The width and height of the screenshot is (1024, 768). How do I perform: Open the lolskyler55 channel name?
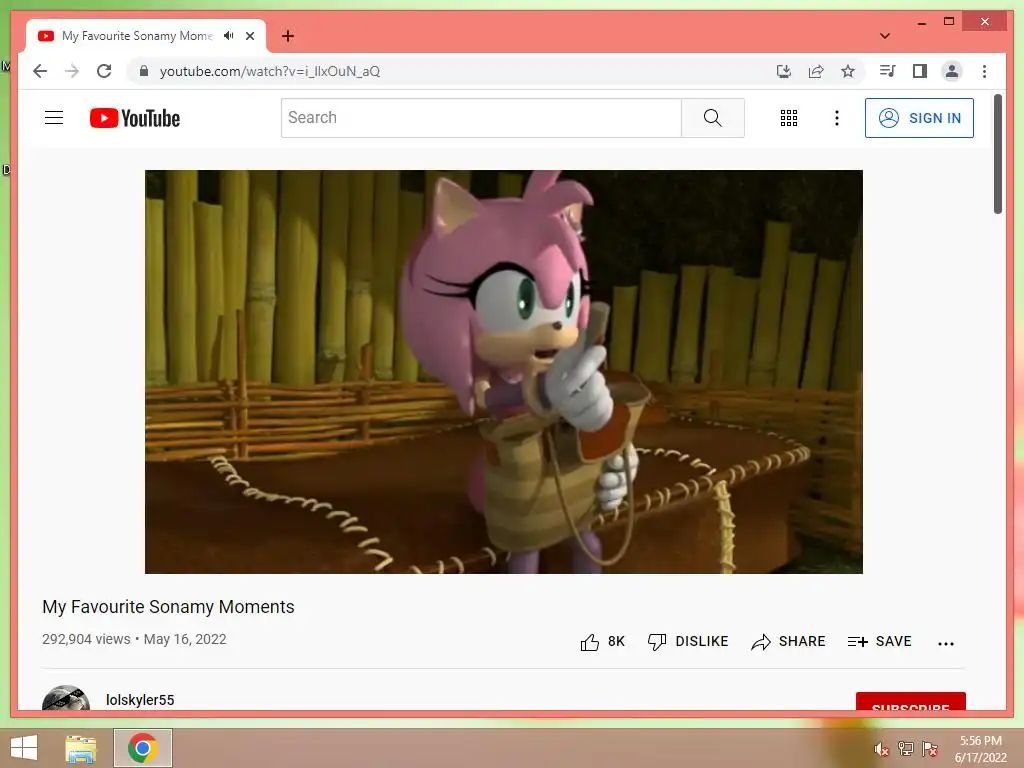point(140,700)
